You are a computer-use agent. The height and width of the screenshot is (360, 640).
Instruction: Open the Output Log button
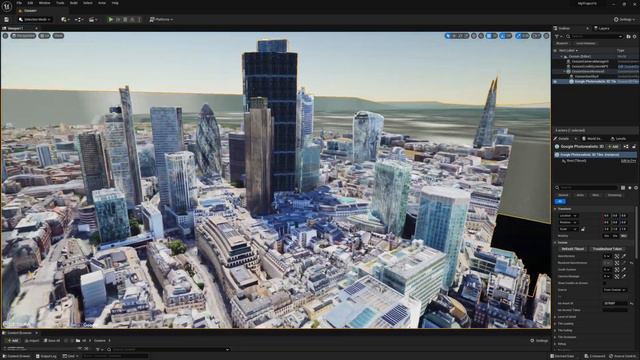[x=46, y=356]
